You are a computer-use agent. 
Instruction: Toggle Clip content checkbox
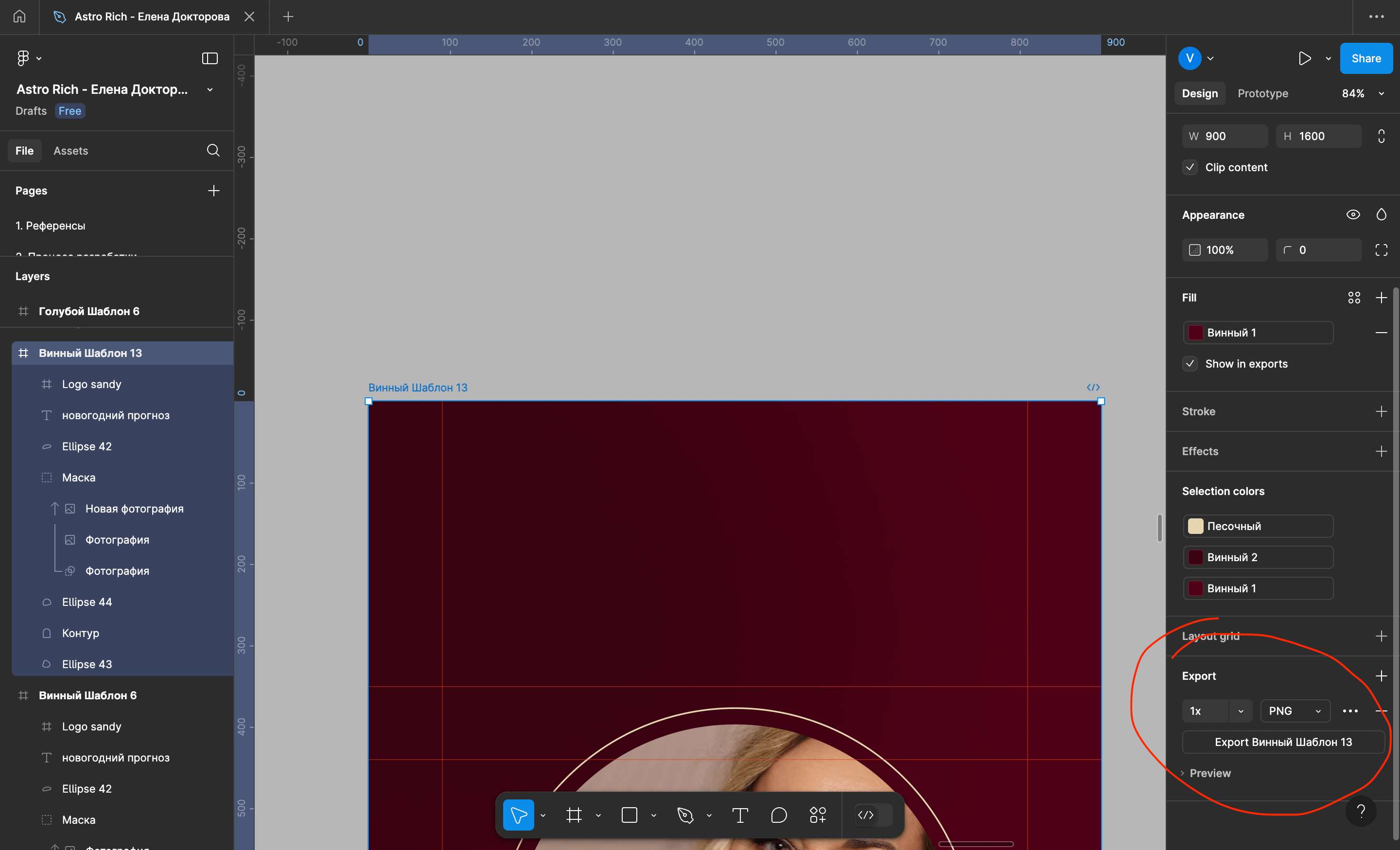pos(1190,168)
